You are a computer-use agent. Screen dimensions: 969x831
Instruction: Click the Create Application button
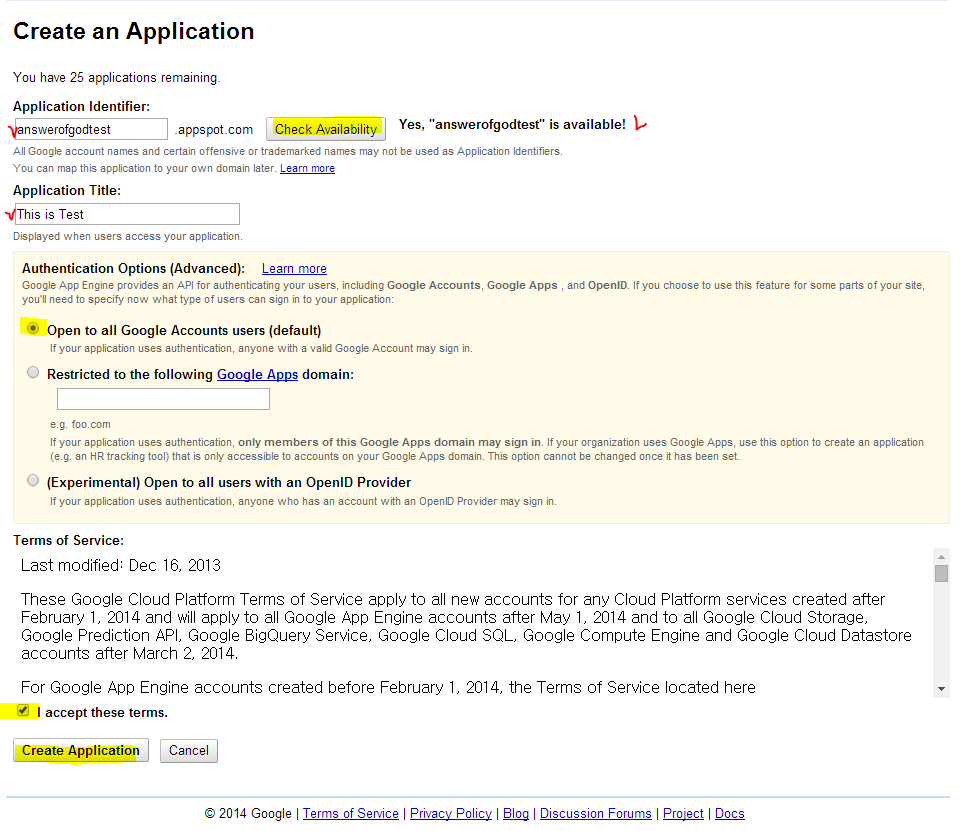coord(81,751)
